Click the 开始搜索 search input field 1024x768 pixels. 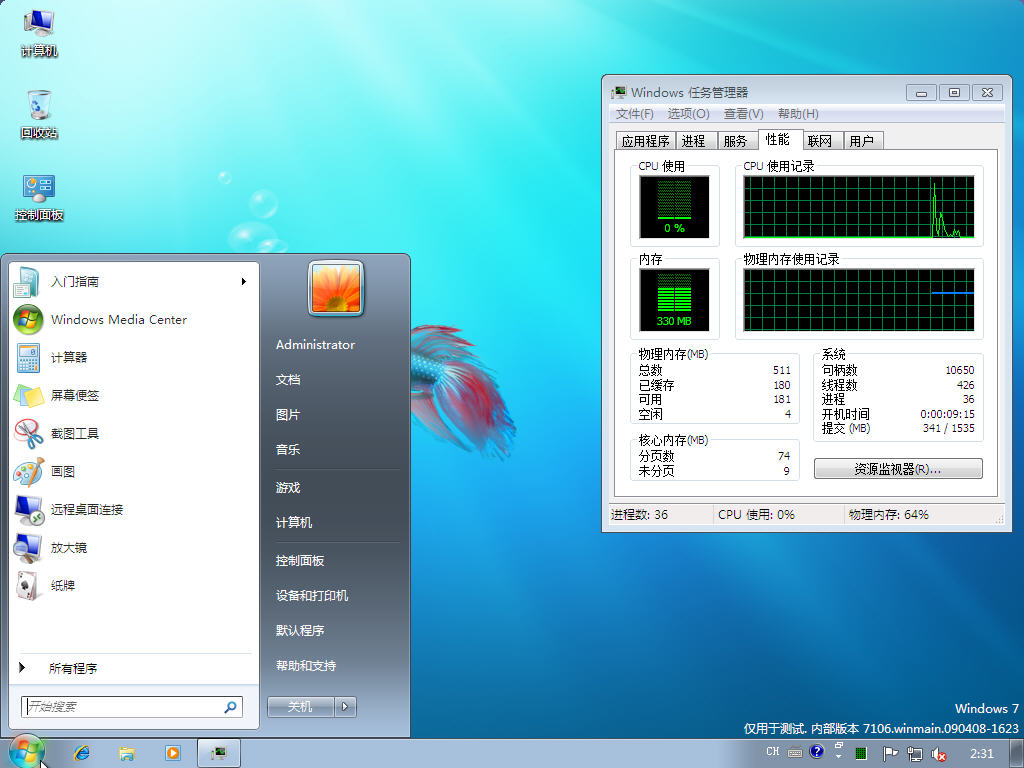click(131, 707)
